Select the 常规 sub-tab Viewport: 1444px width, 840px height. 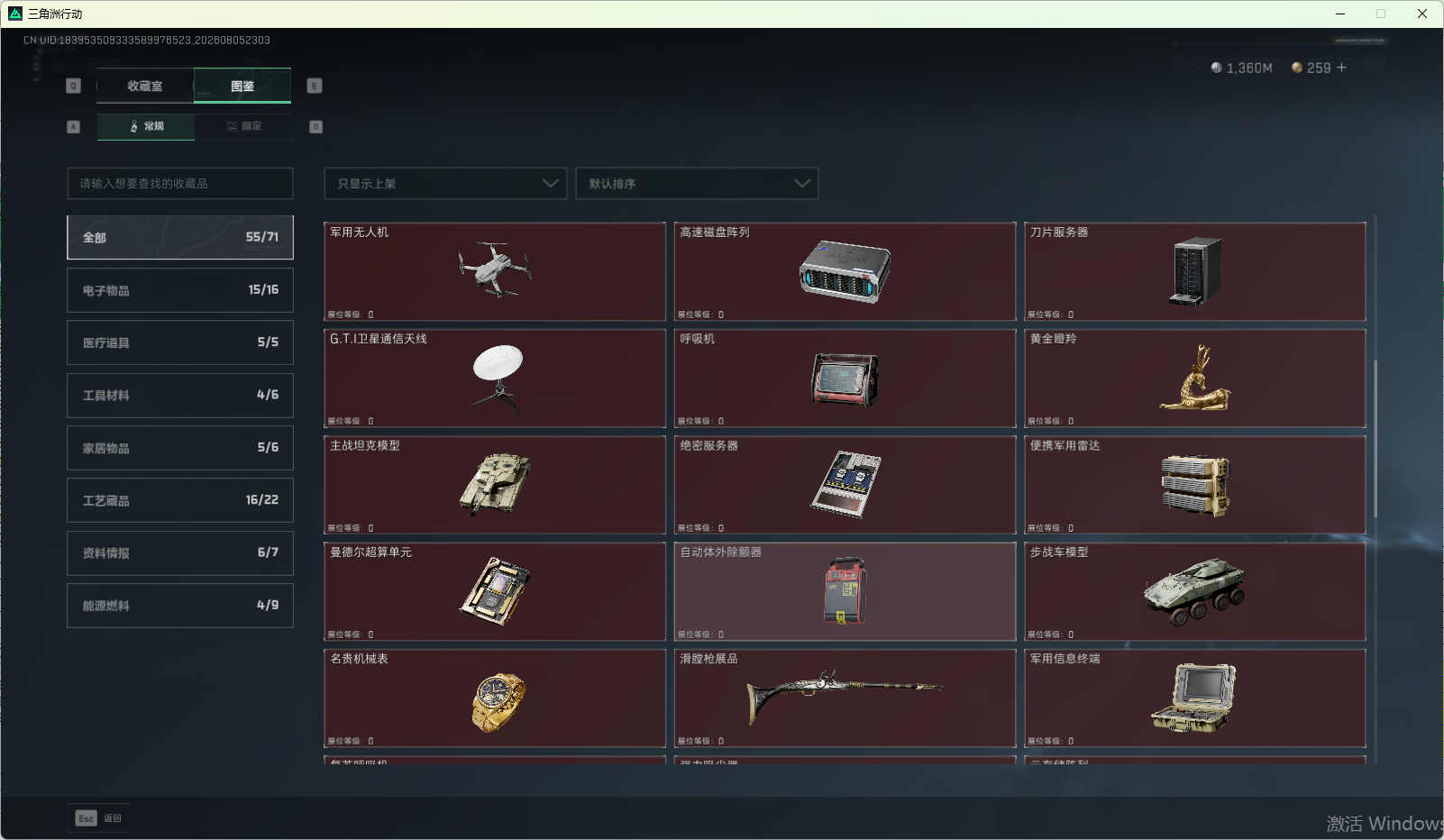point(146,127)
